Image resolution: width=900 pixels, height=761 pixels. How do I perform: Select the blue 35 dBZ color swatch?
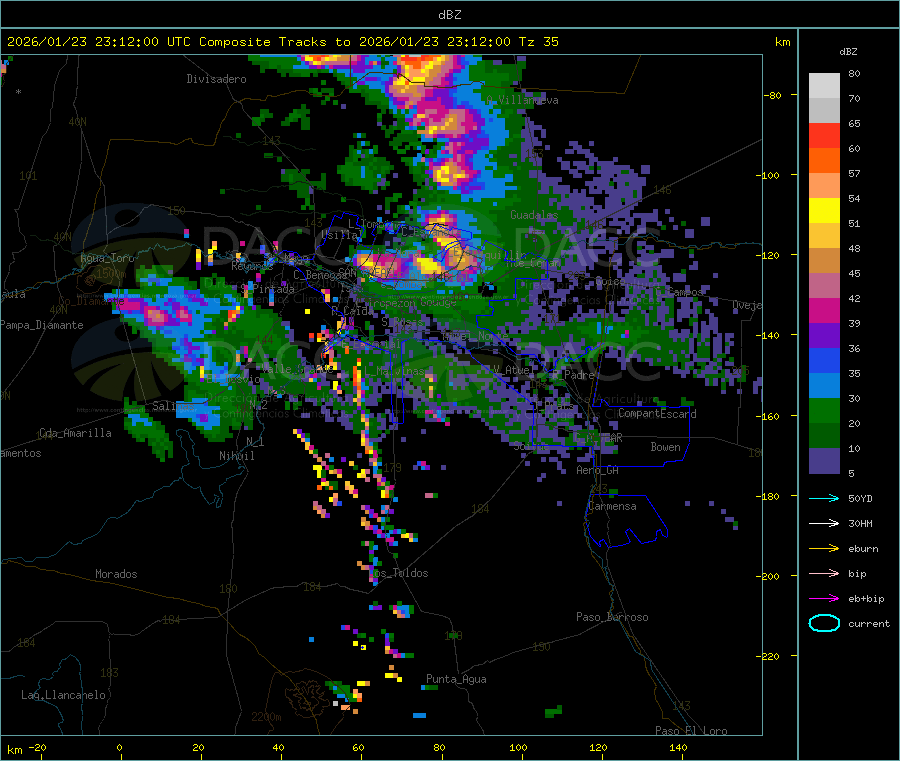tap(824, 360)
